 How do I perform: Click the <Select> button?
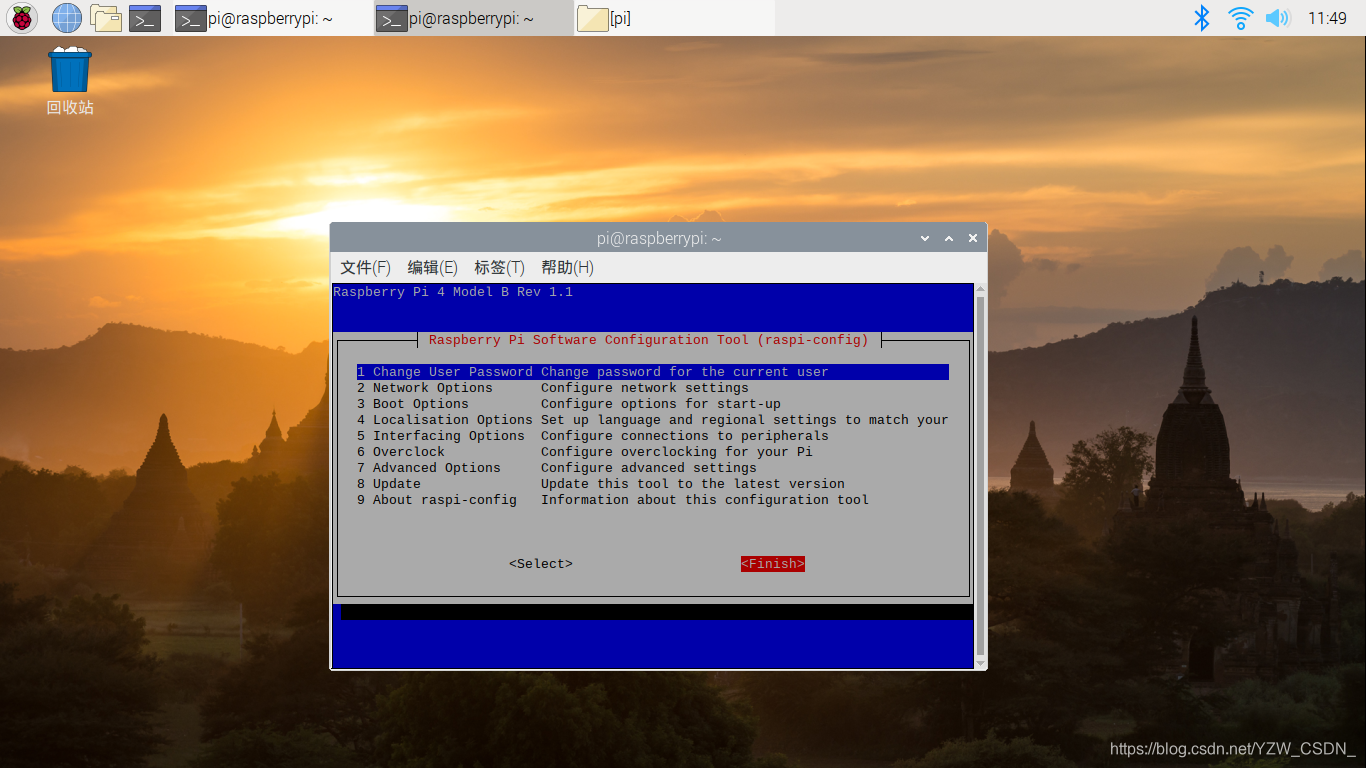[x=541, y=564]
